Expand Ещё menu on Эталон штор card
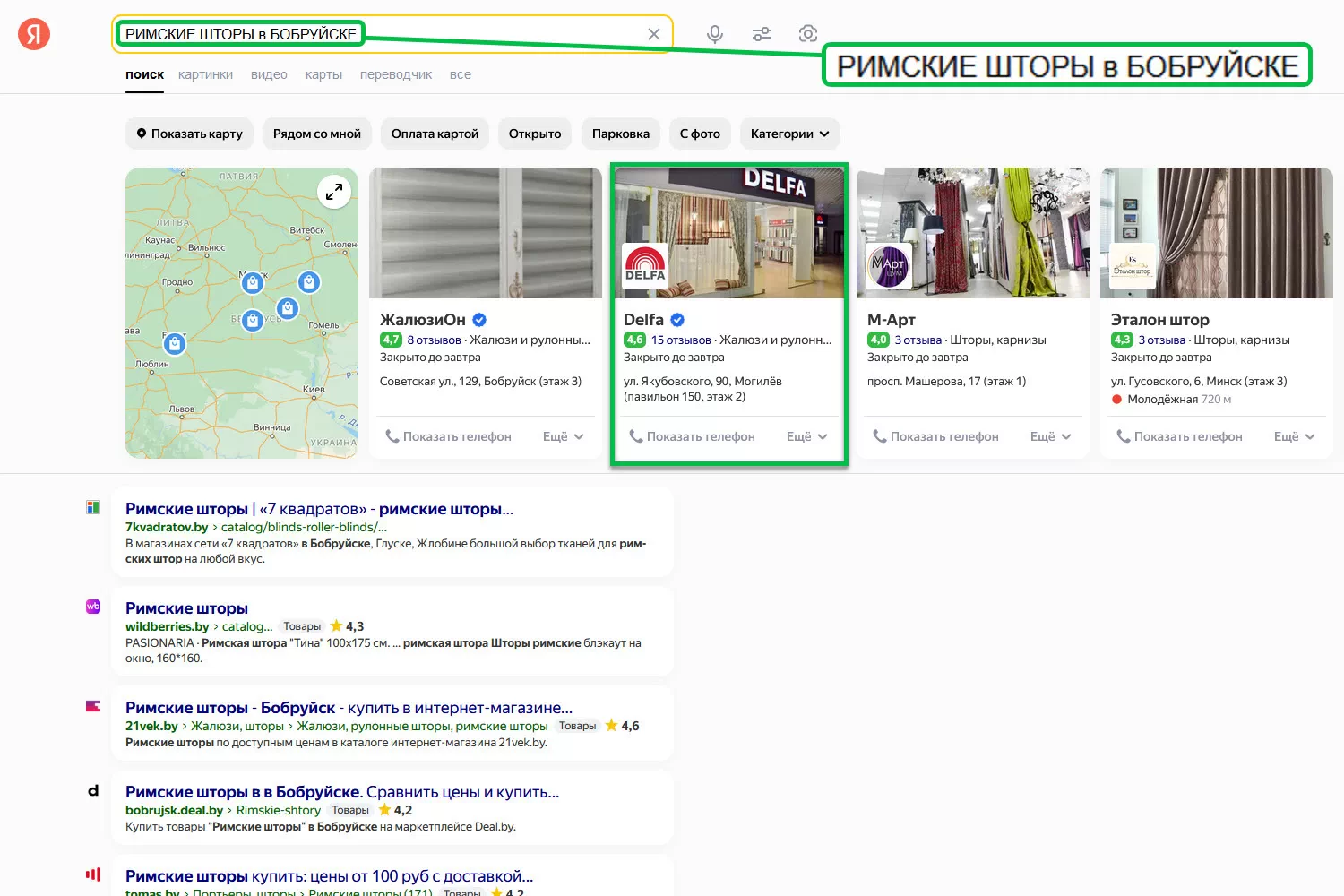Image resolution: width=1344 pixels, height=896 pixels. 1295,436
